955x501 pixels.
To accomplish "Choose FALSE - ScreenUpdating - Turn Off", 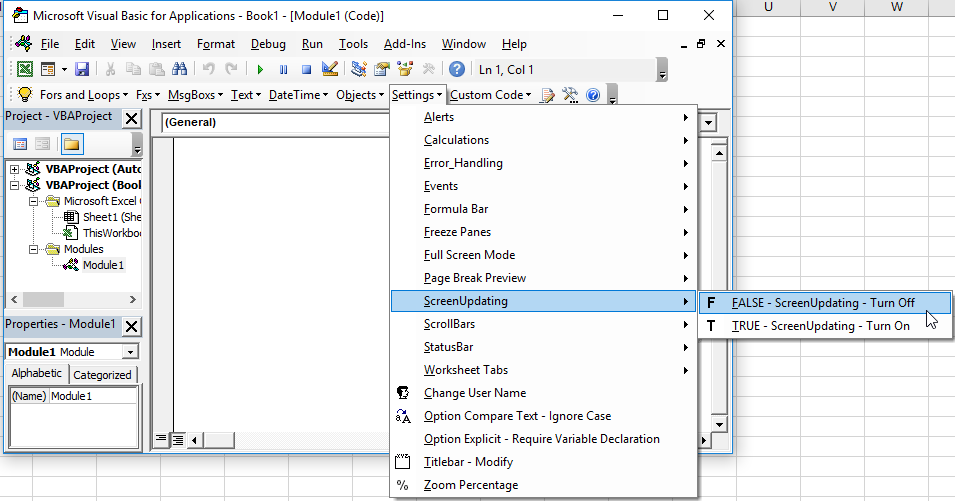I will coord(822,302).
